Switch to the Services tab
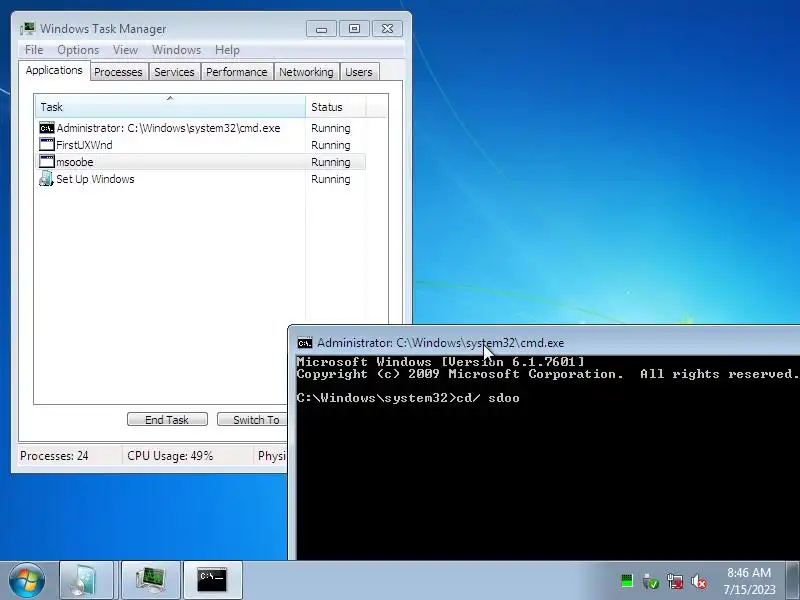This screenshot has height=600, width=800. (x=174, y=72)
